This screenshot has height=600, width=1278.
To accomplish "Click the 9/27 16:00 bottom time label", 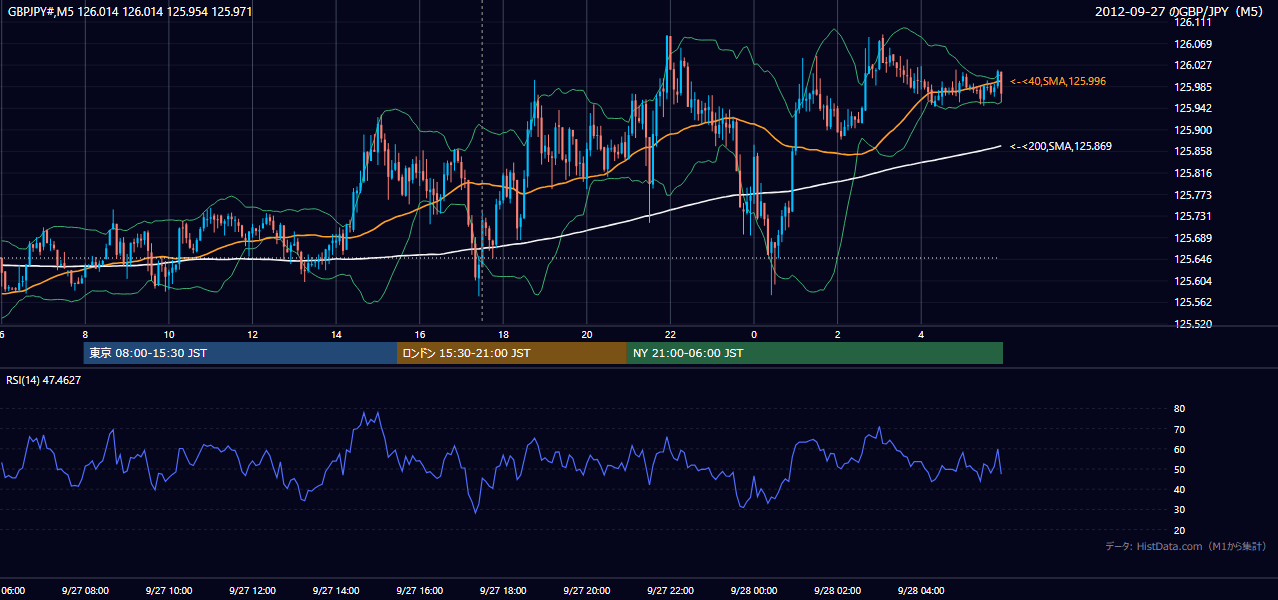I will click(419, 591).
